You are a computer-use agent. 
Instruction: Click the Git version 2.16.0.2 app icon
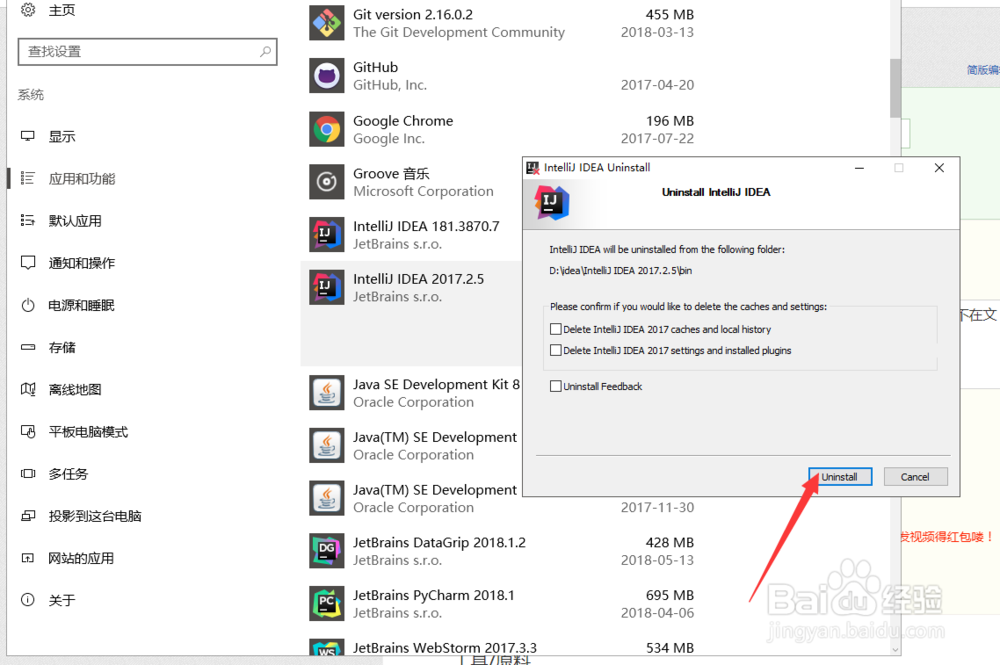pyautogui.click(x=327, y=23)
